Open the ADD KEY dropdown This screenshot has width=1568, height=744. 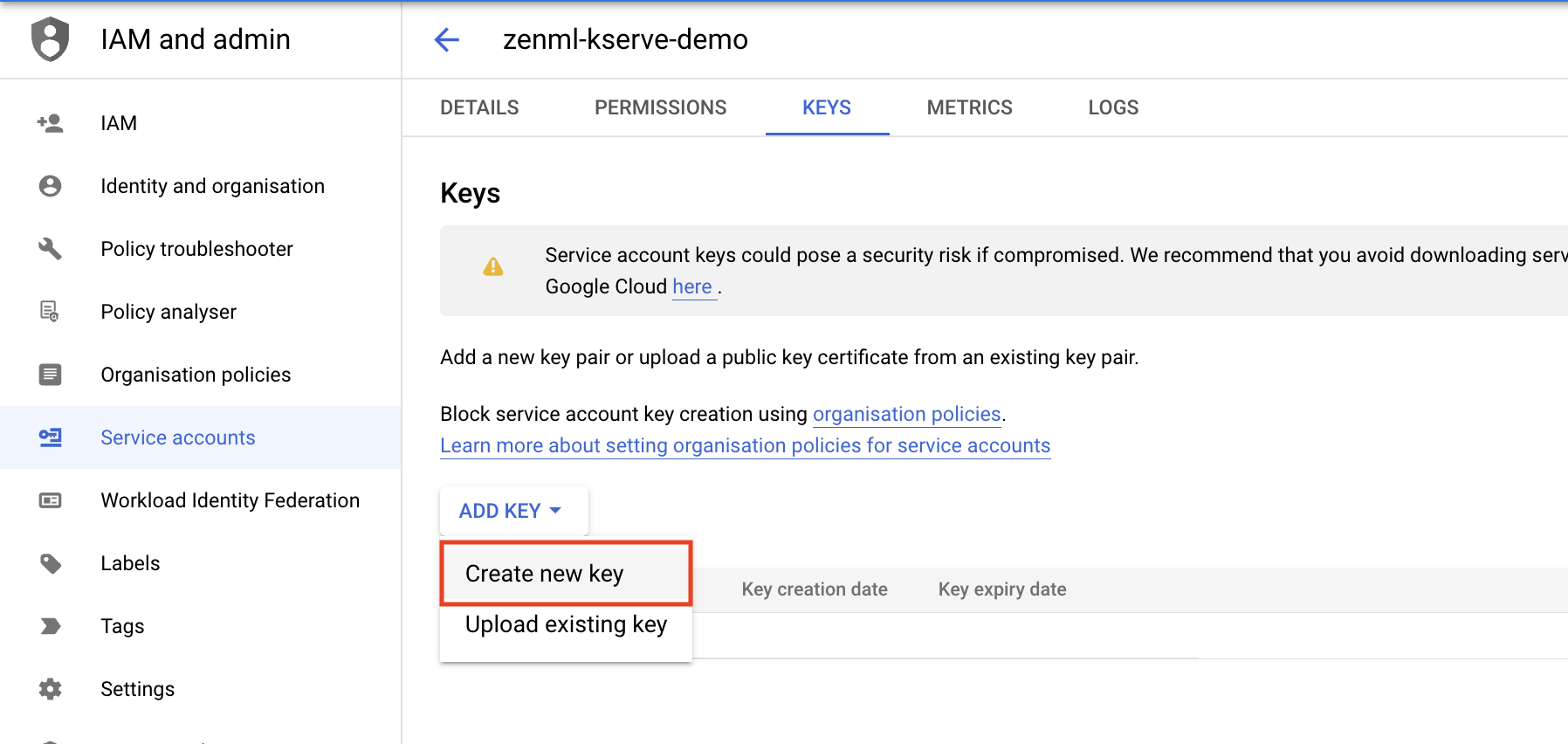513,511
